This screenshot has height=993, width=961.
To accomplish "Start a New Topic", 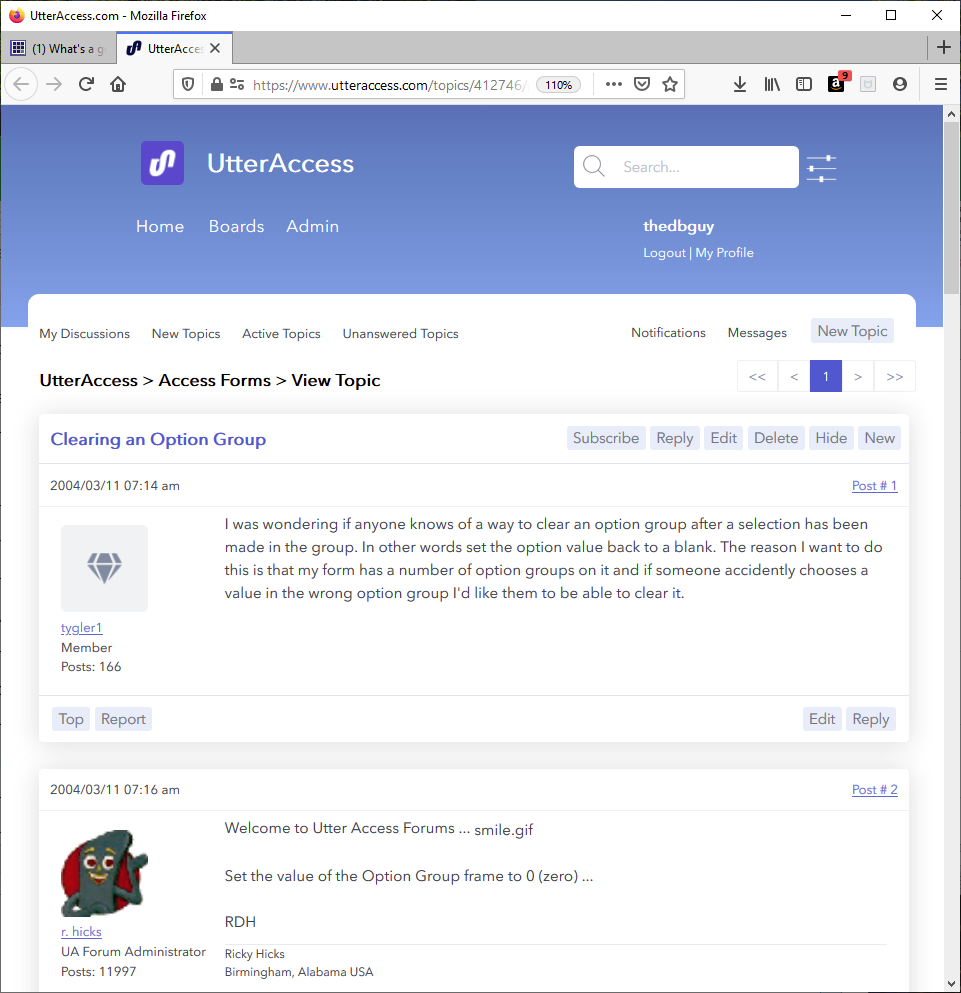I will [x=852, y=331].
